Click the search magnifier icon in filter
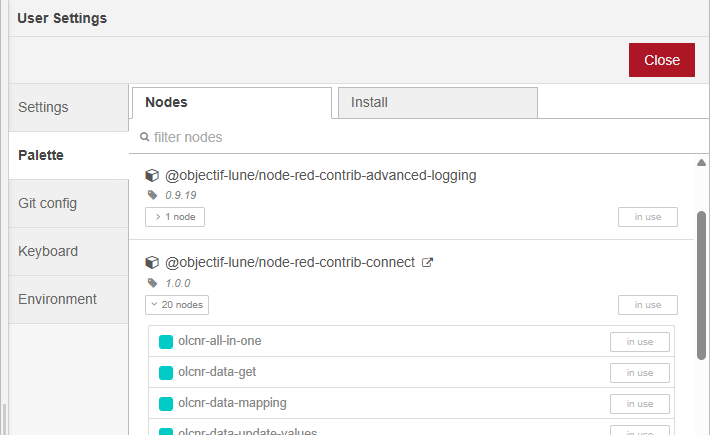 point(145,137)
